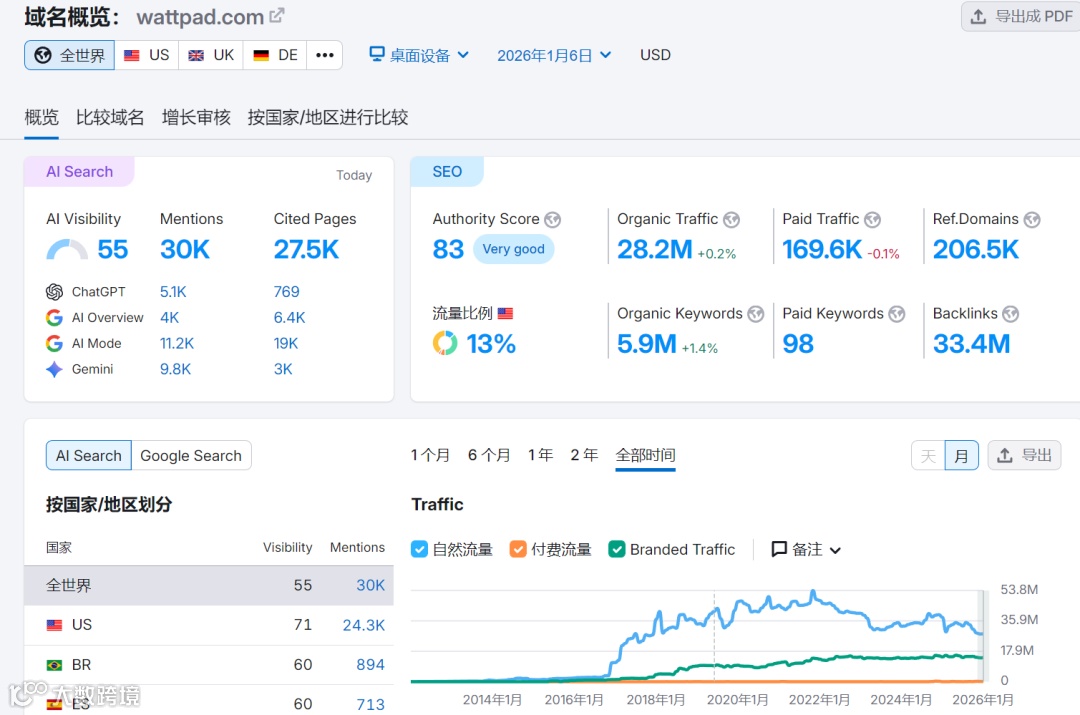1080x715 pixels.
Task: Click the Google icon beside AI Mode
Action: (54, 343)
